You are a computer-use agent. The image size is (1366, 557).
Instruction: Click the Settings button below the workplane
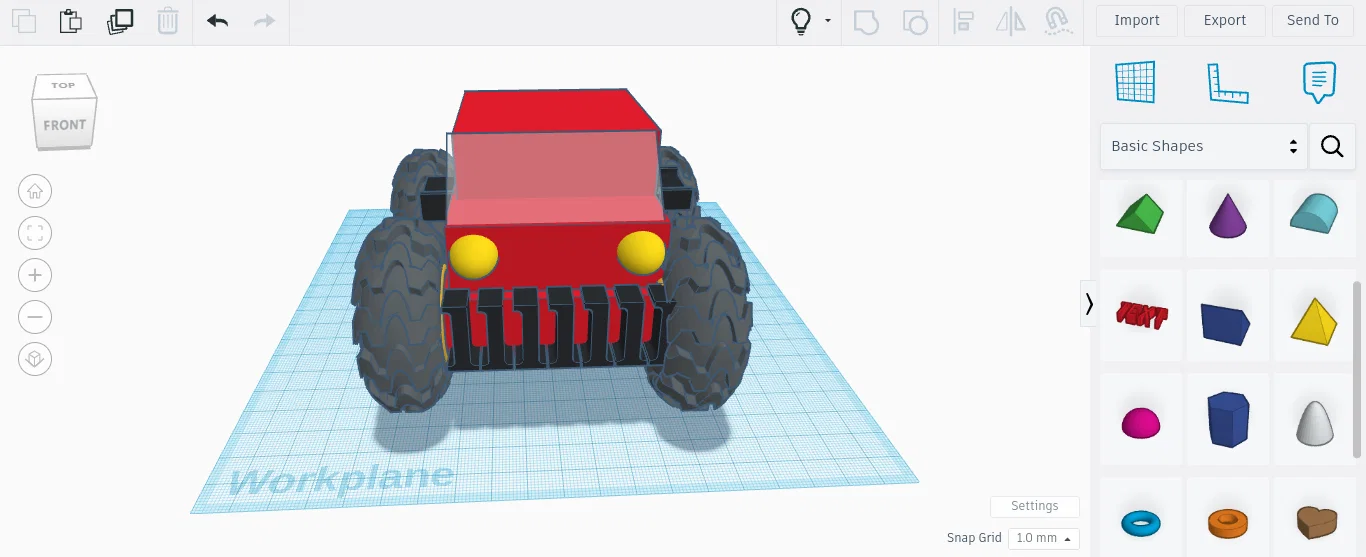coord(1035,506)
